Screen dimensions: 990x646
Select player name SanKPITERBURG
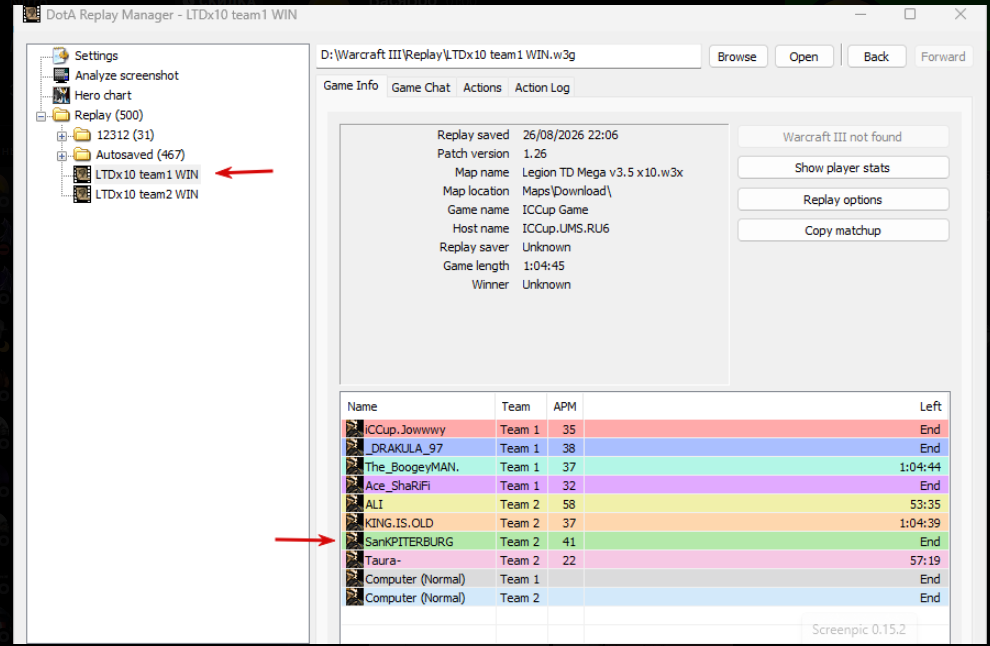pos(409,542)
